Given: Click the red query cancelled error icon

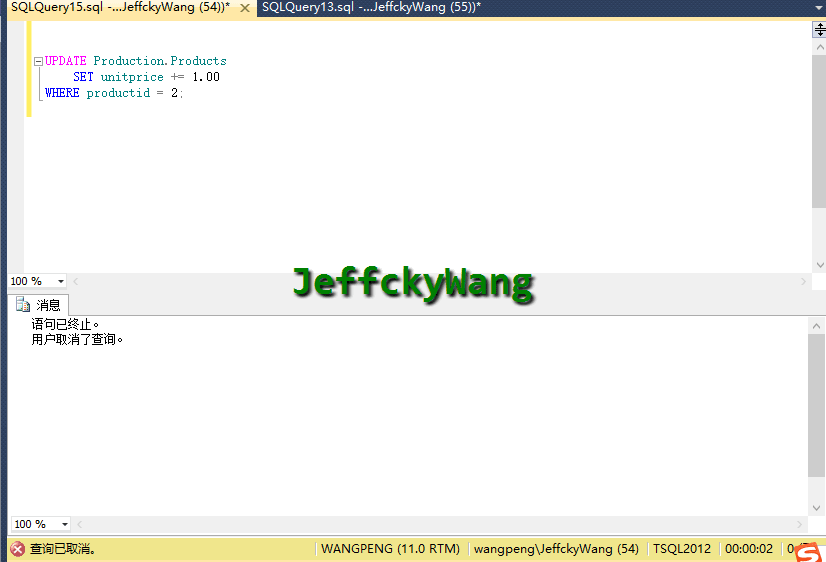Looking at the screenshot, I should point(17,549).
